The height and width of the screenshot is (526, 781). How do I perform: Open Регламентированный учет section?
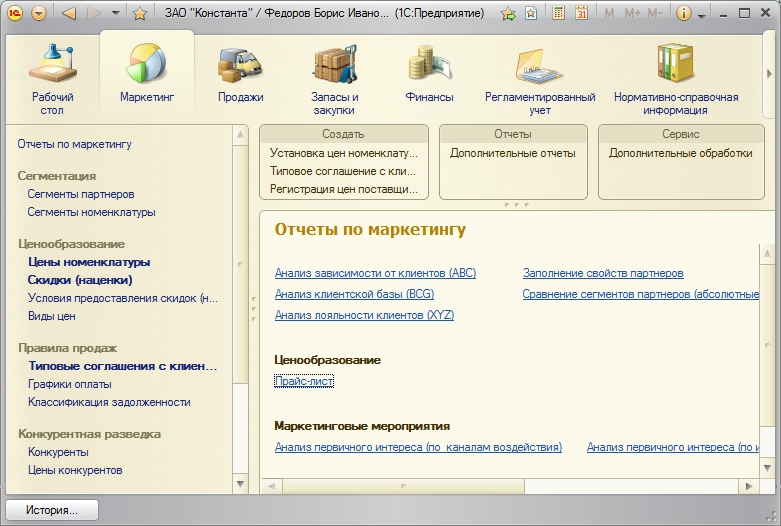(540, 79)
